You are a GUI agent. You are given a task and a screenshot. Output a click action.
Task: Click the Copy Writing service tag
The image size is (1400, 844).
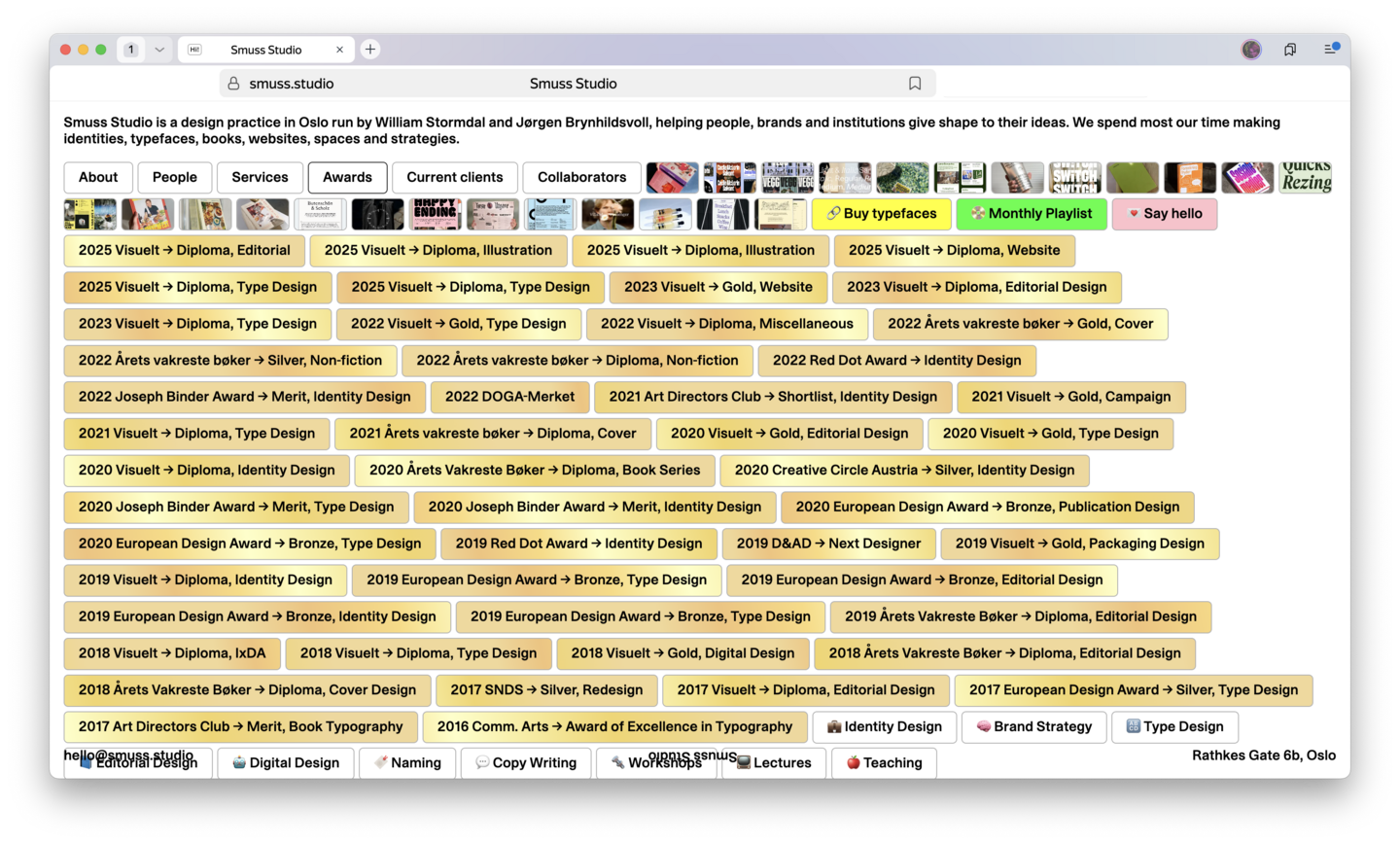(x=526, y=763)
